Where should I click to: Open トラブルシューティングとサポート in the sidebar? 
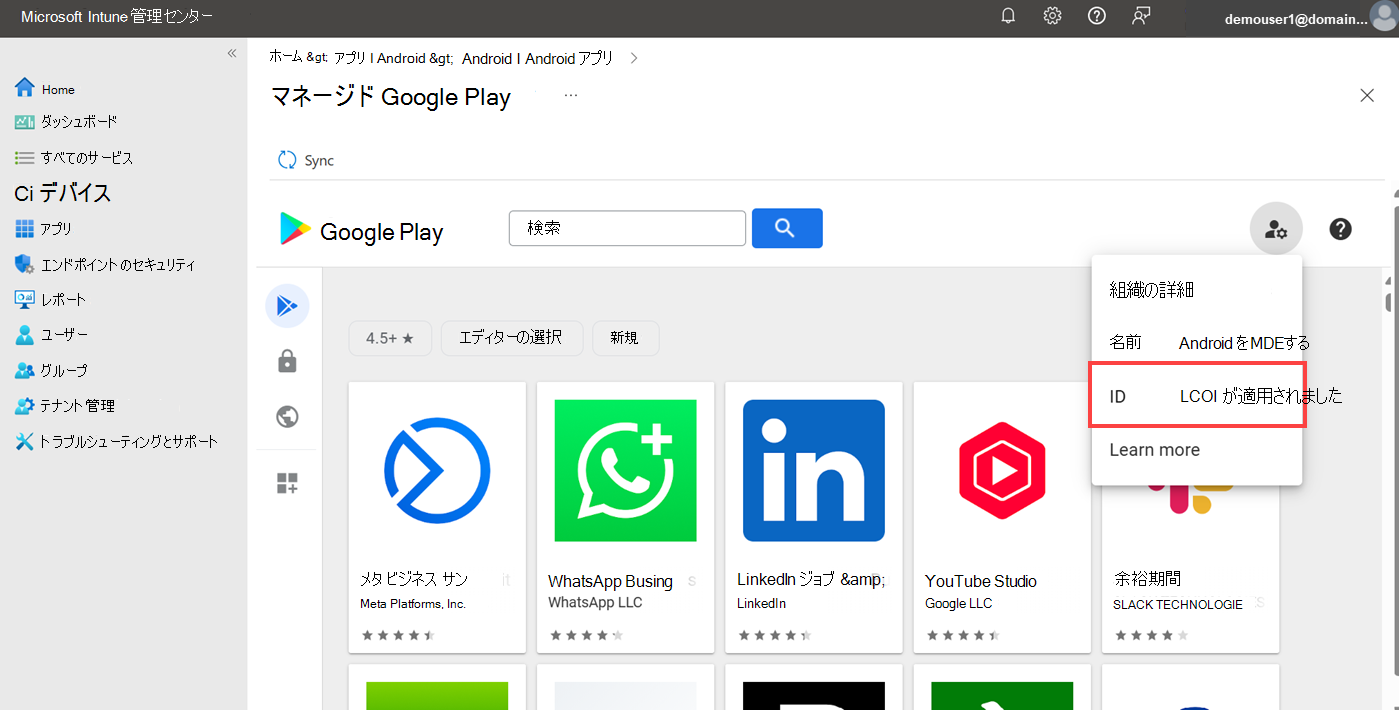tap(129, 441)
